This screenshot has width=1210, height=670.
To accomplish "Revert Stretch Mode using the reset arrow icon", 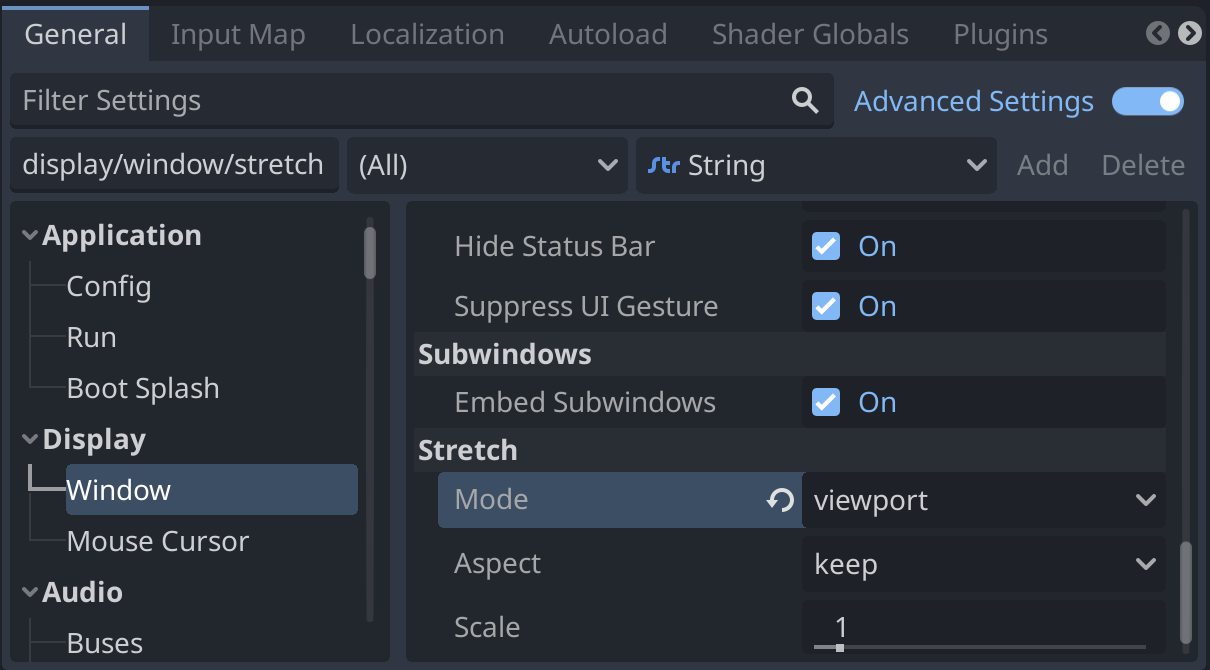I will pos(779,500).
